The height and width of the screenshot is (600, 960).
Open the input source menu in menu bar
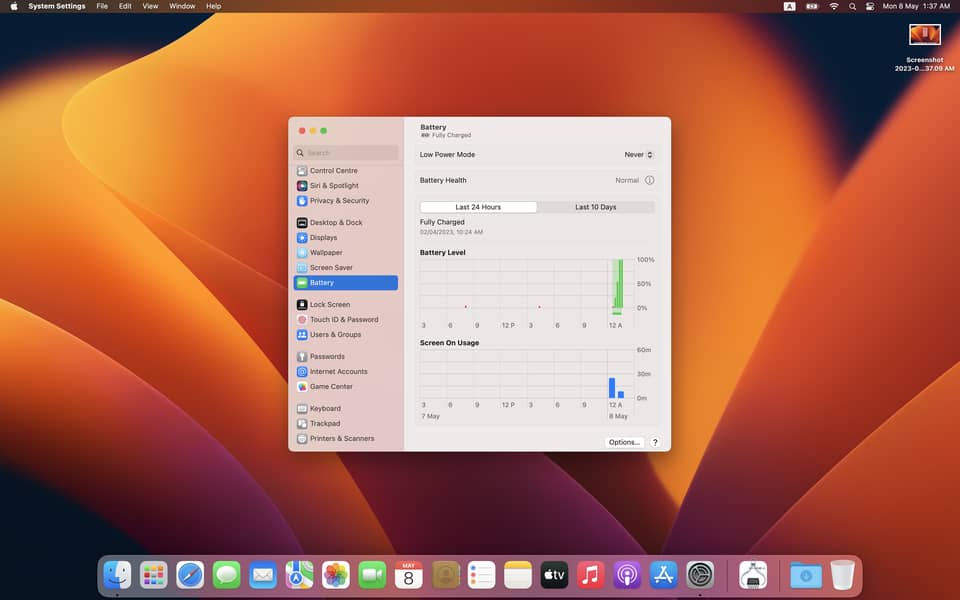[789, 6]
